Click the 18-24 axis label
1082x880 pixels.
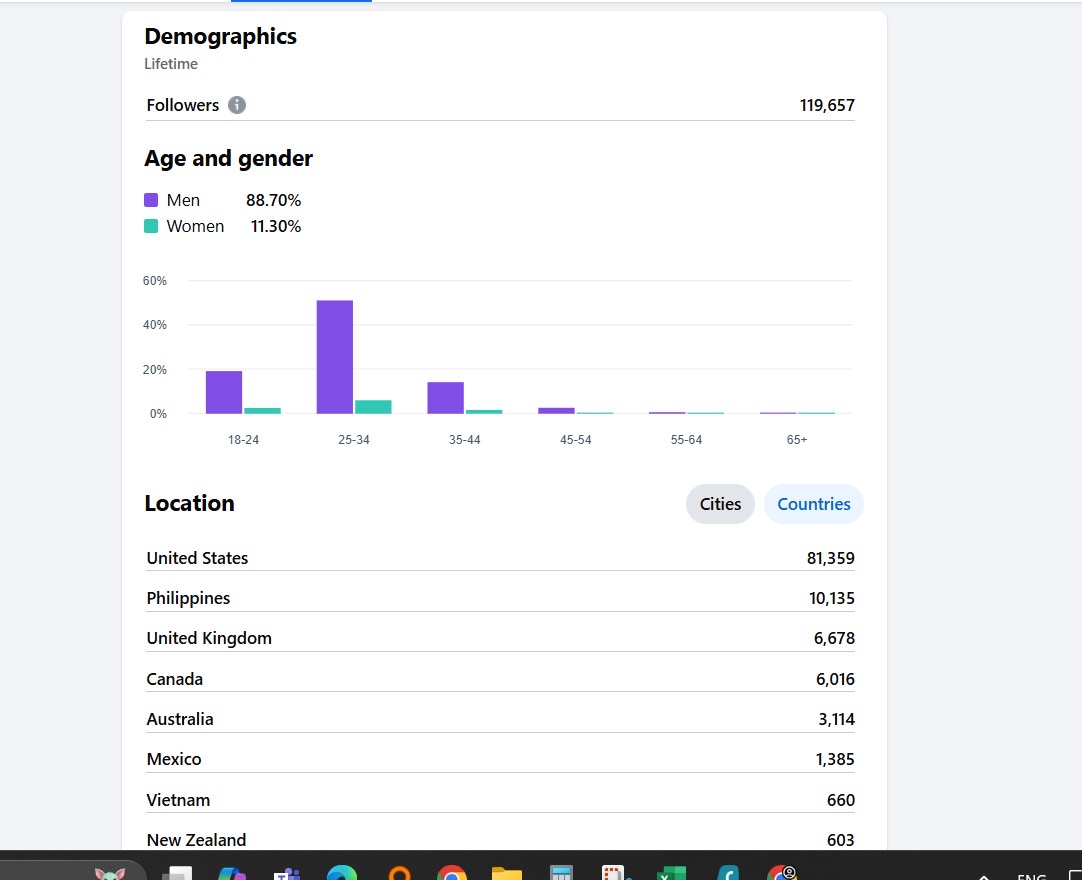coord(244,440)
